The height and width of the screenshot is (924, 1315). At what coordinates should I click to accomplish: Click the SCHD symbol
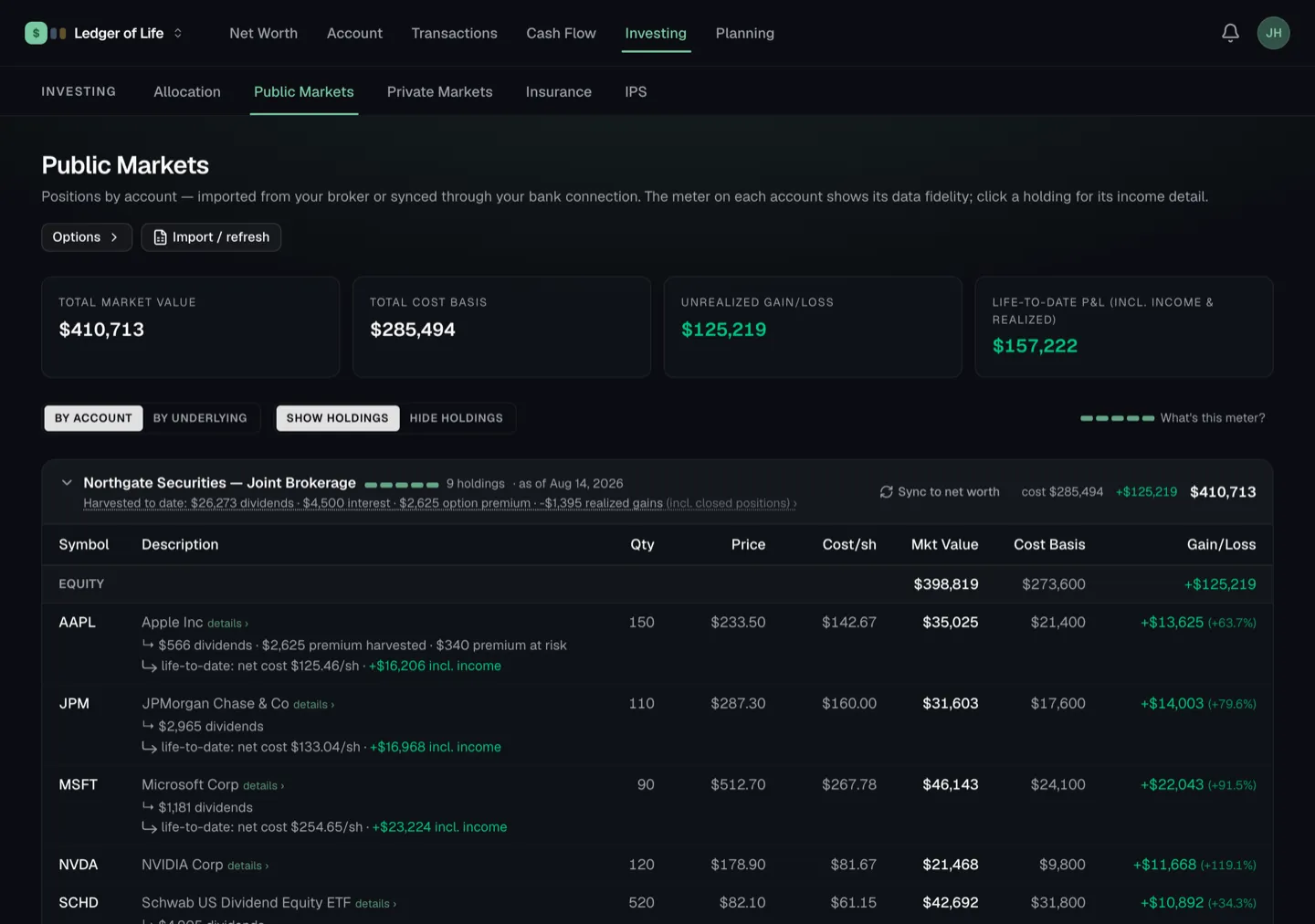point(79,902)
